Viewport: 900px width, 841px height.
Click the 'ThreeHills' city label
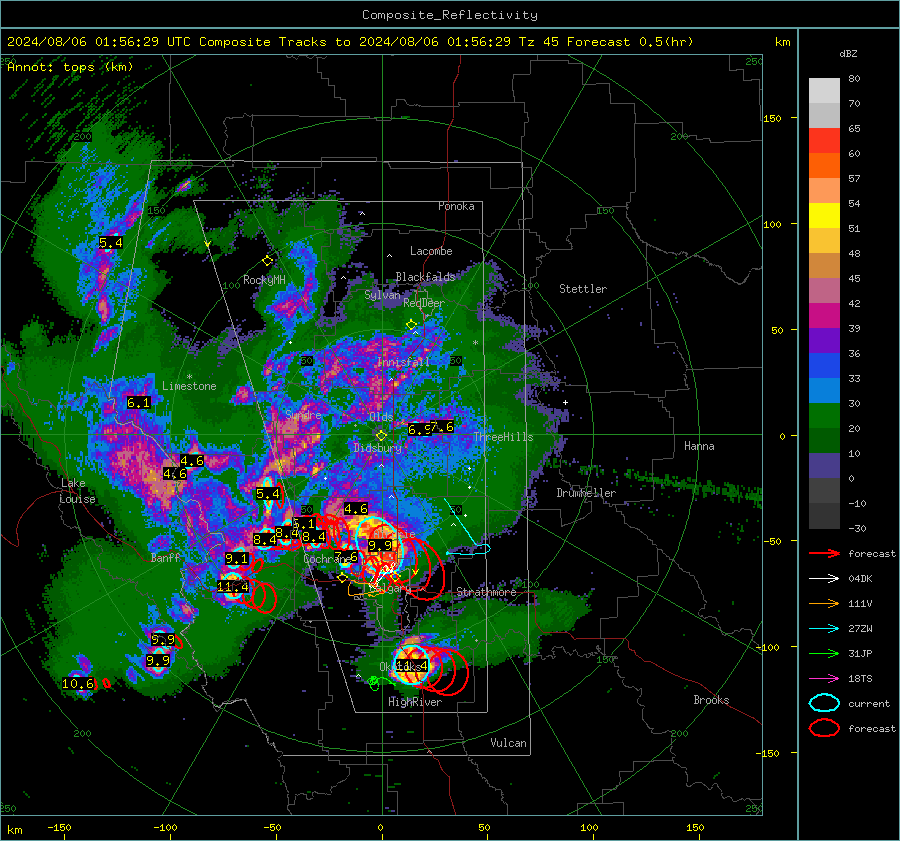(503, 437)
